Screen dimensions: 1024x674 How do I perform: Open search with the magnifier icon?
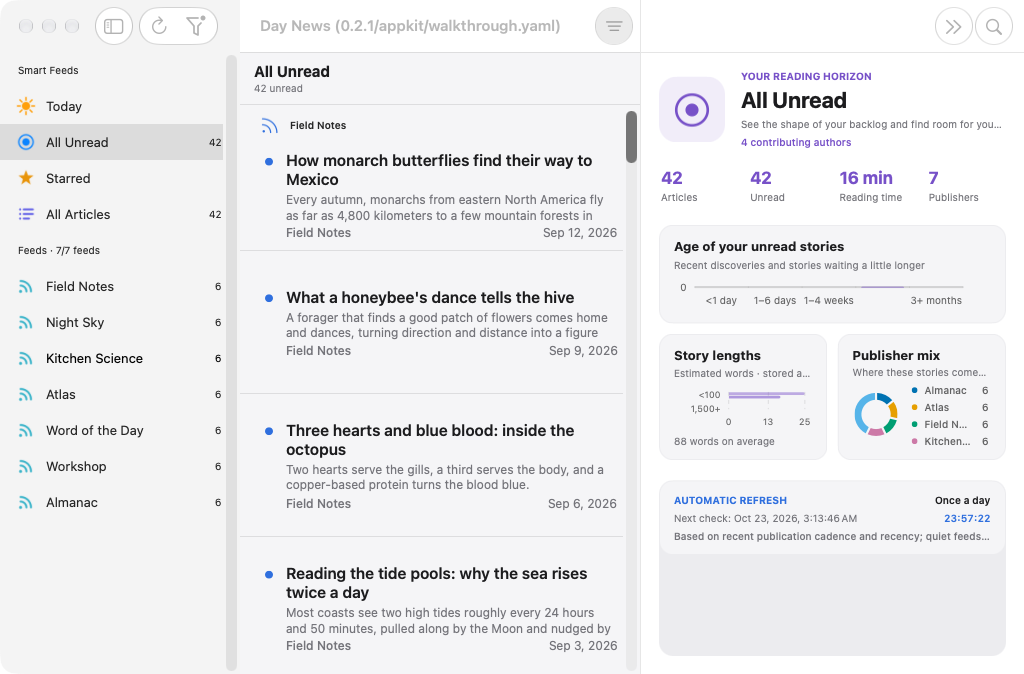click(994, 26)
